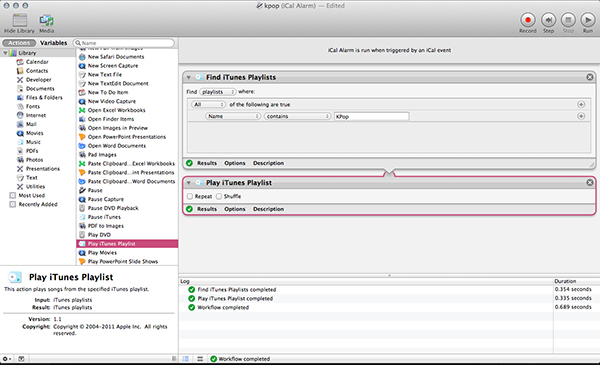The height and width of the screenshot is (365, 600).
Task: Open the Find playlists type dropdown
Action: [218, 92]
